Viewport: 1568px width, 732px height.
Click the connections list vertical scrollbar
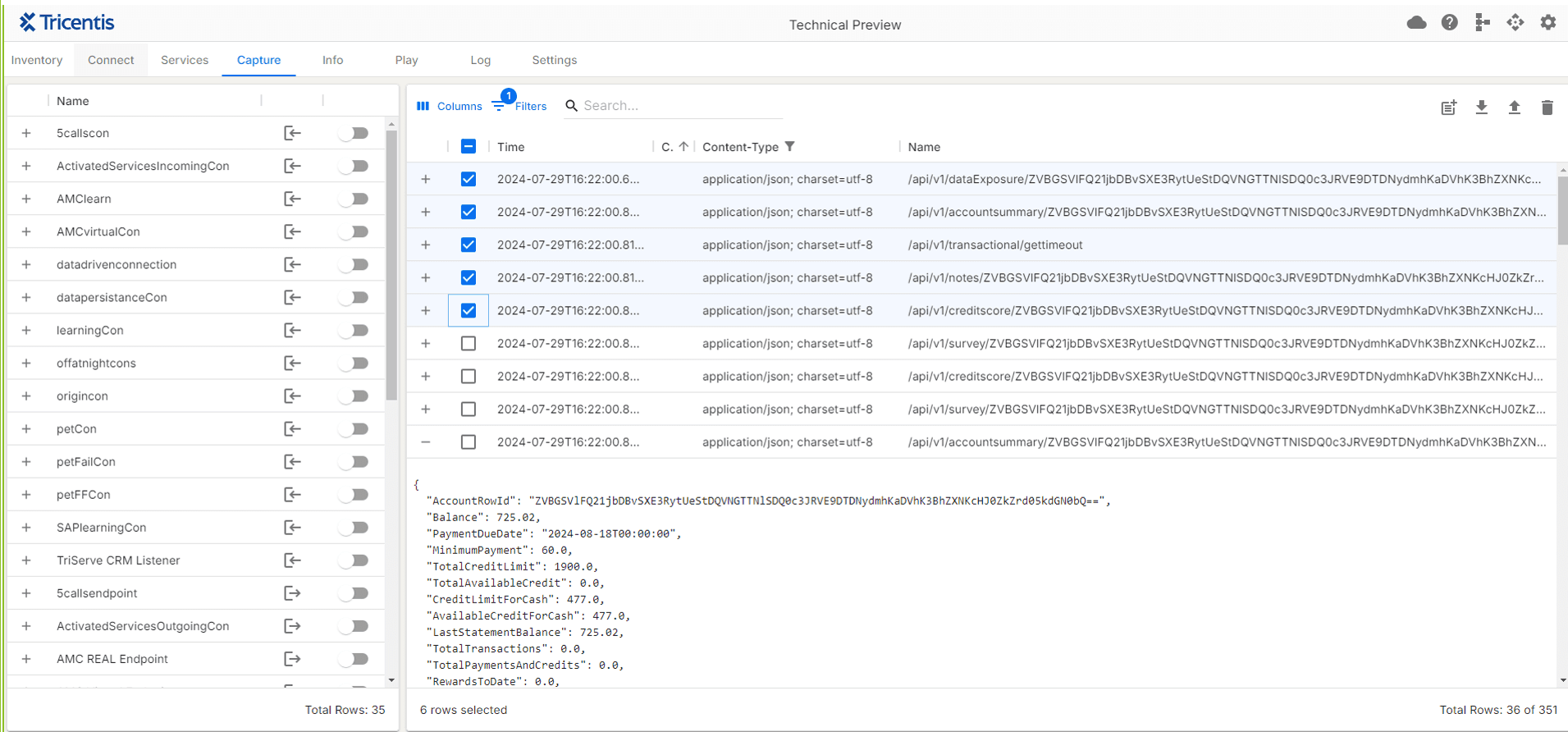(391, 265)
